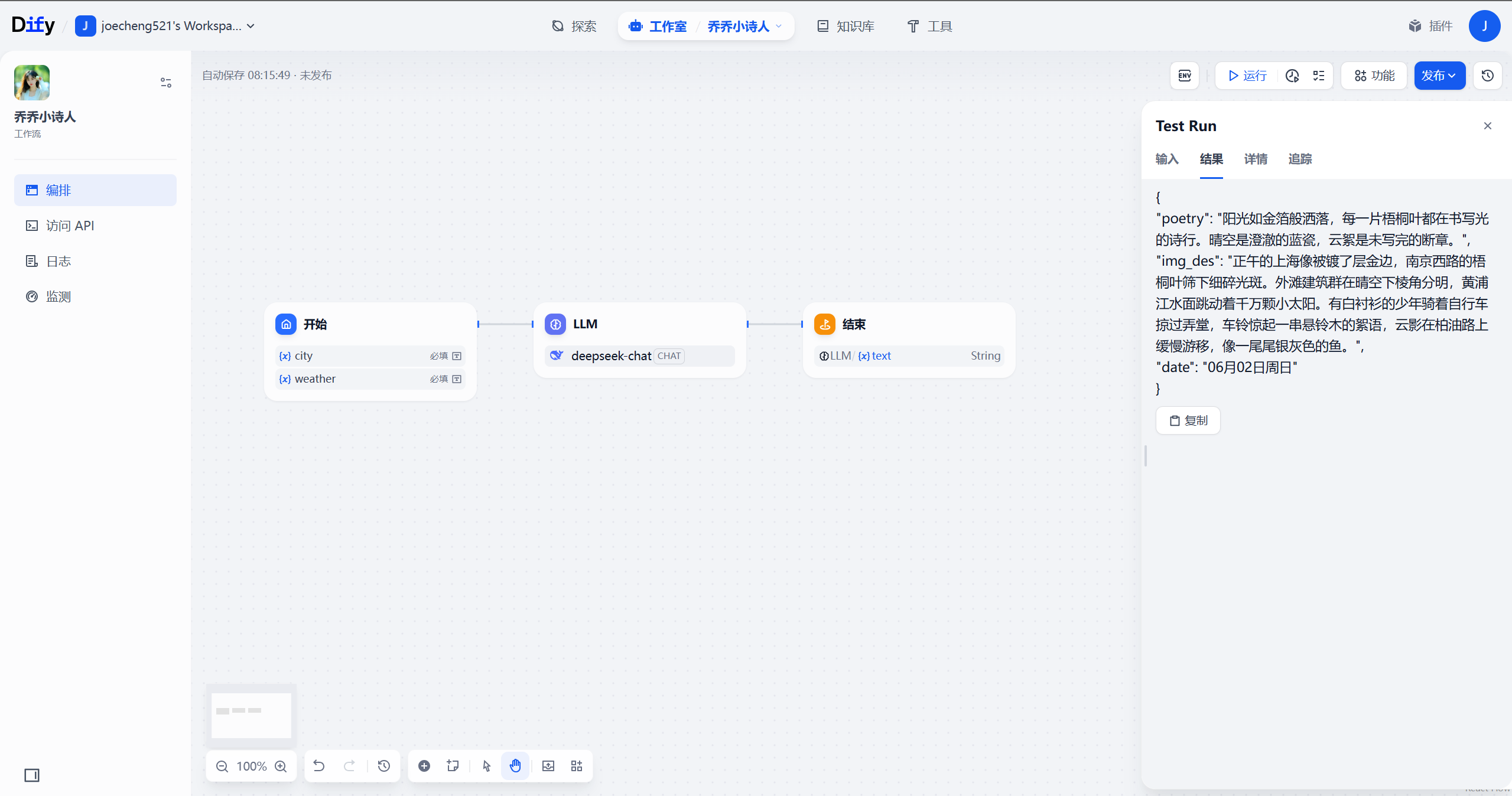The image size is (1512, 796).
Task: Open the checklist icon in top toolbar
Action: [1319, 76]
